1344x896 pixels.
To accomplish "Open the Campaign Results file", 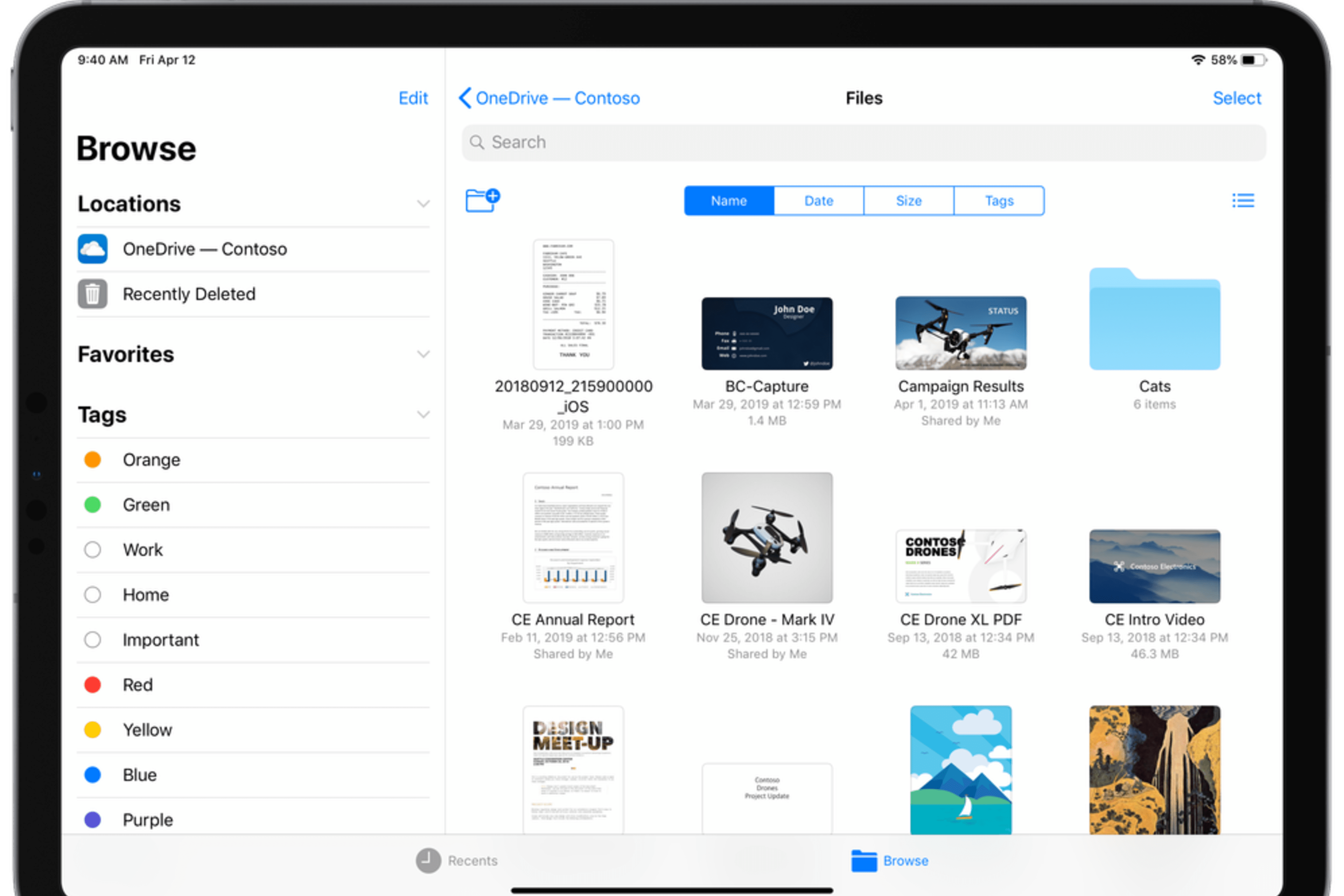I will (960, 333).
